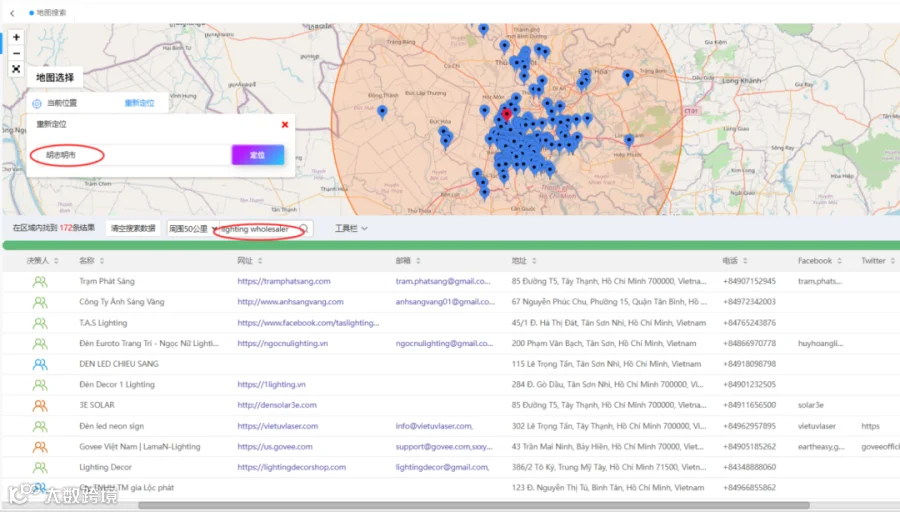The image size is (900, 512).
Task: Open http://www.anhsangvang.com link
Action: point(290,302)
